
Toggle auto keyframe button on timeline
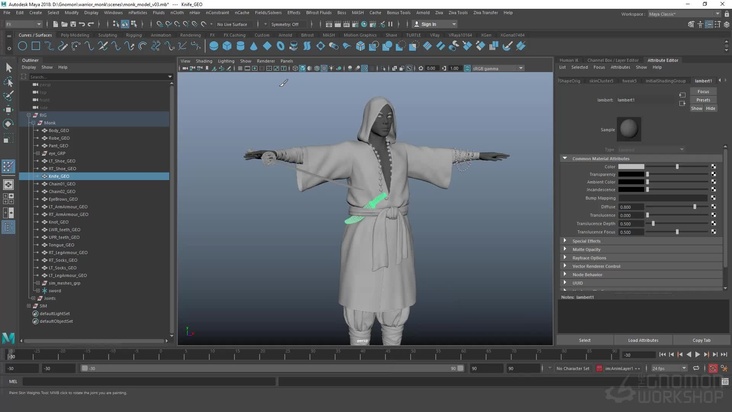click(713, 369)
